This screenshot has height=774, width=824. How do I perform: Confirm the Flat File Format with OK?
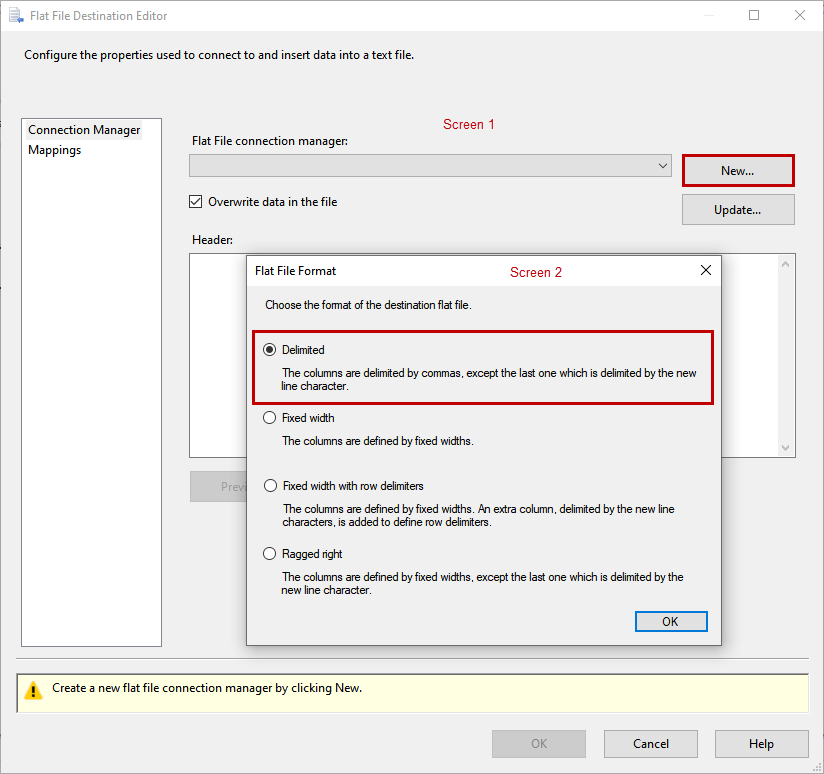point(670,621)
